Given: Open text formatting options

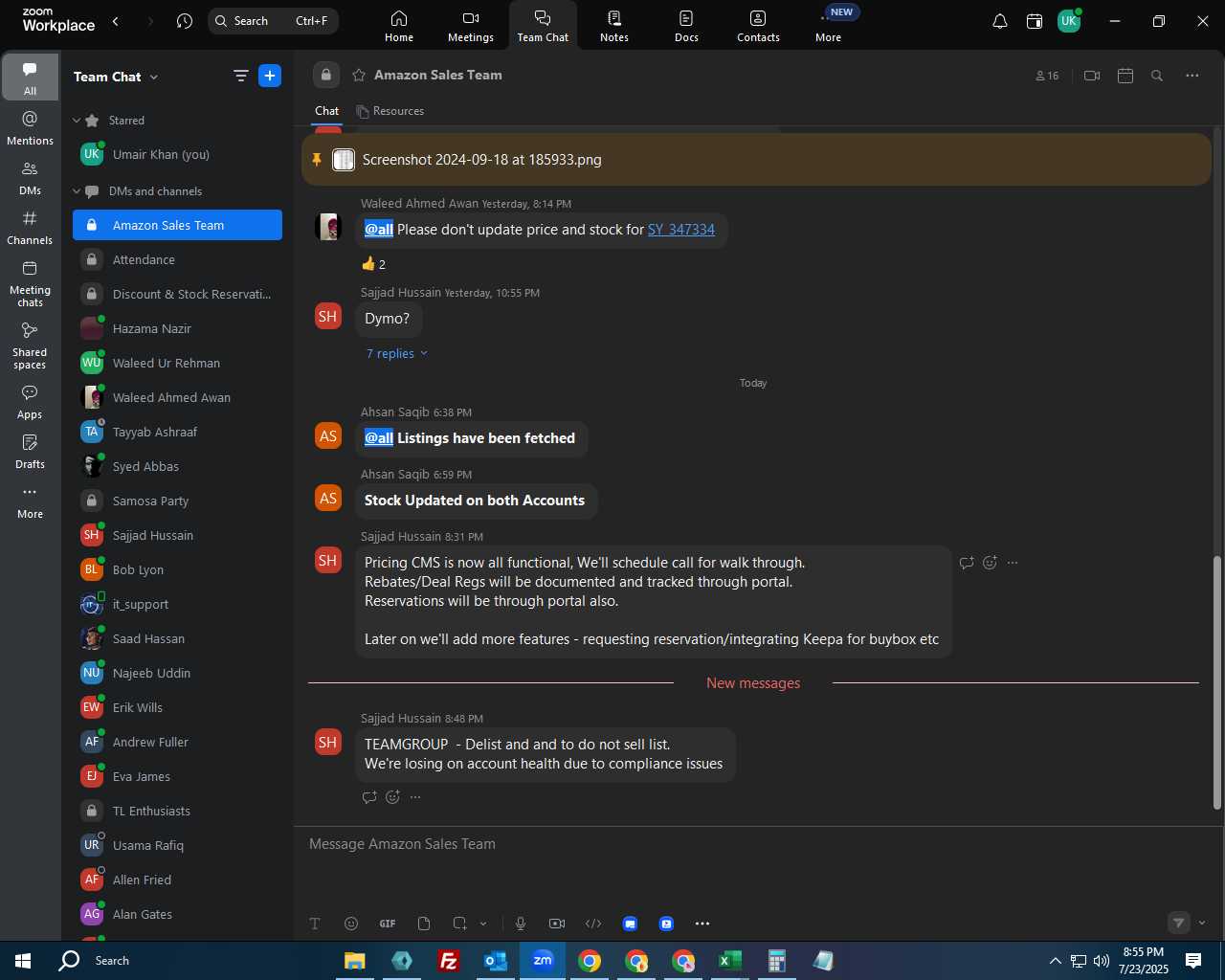Looking at the screenshot, I should (315, 924).
